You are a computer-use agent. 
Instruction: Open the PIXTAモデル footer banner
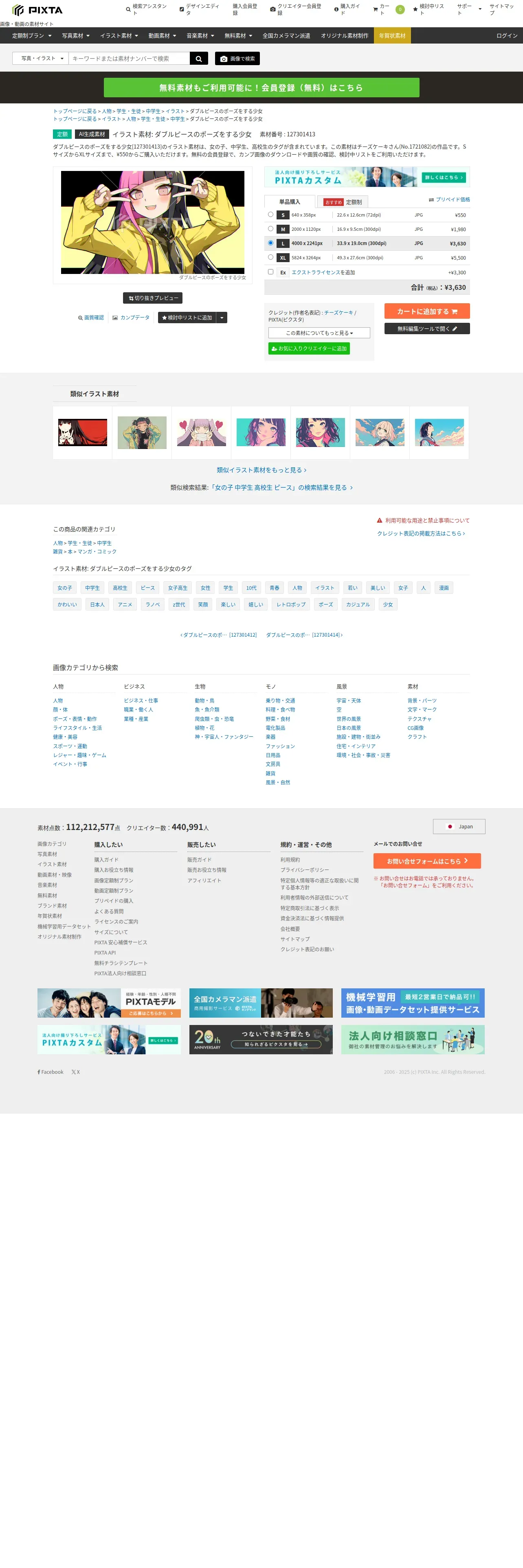click(109, 1003)
